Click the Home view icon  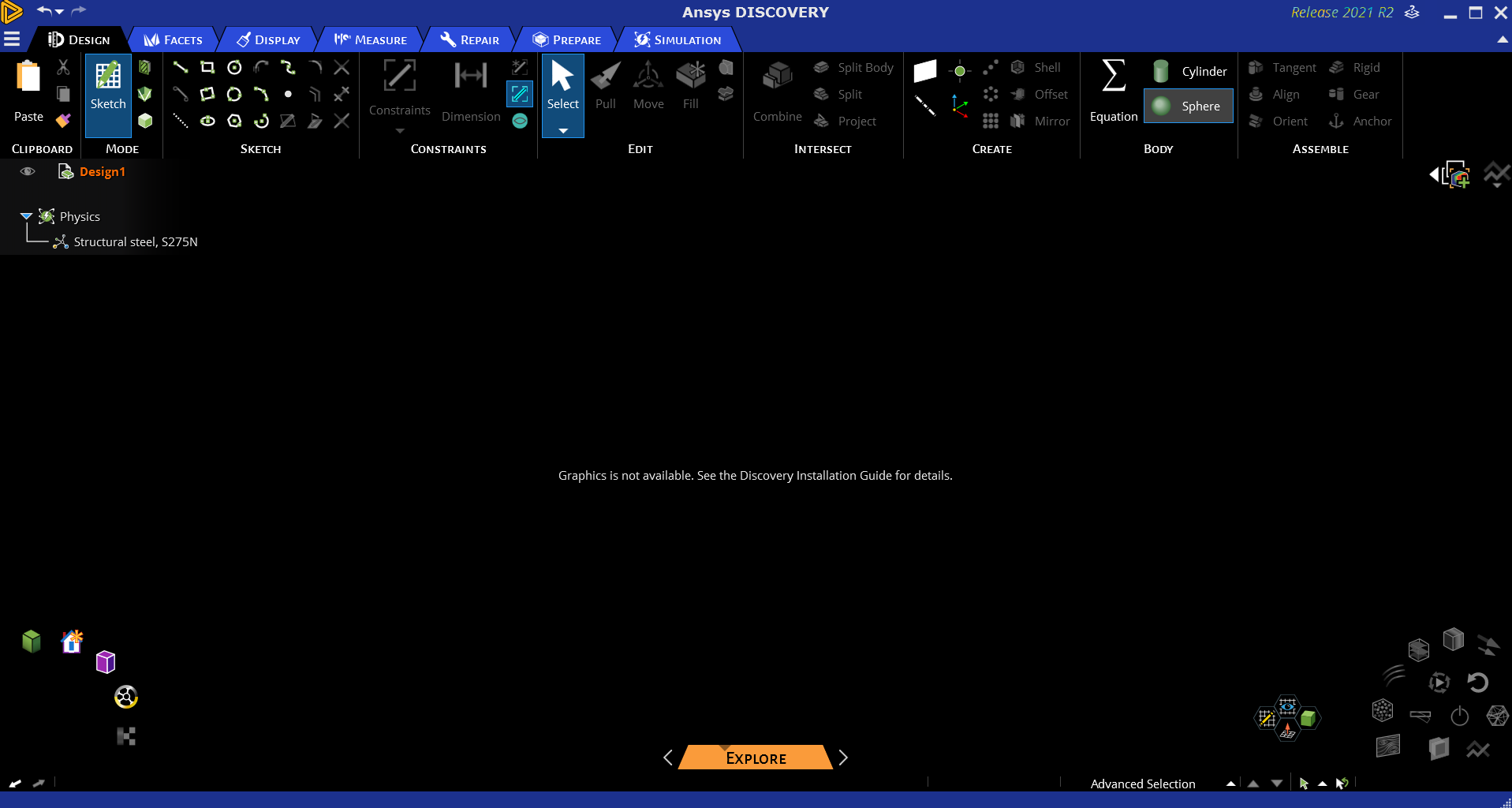(73, 641)
